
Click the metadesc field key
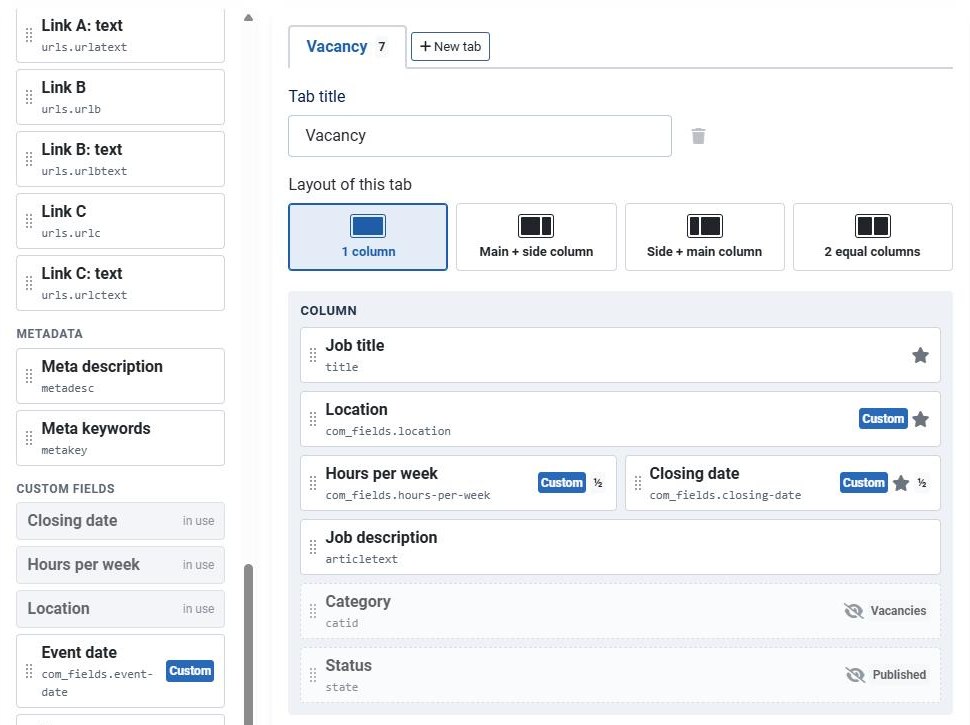pyautogui.click(x=68, y=388)
